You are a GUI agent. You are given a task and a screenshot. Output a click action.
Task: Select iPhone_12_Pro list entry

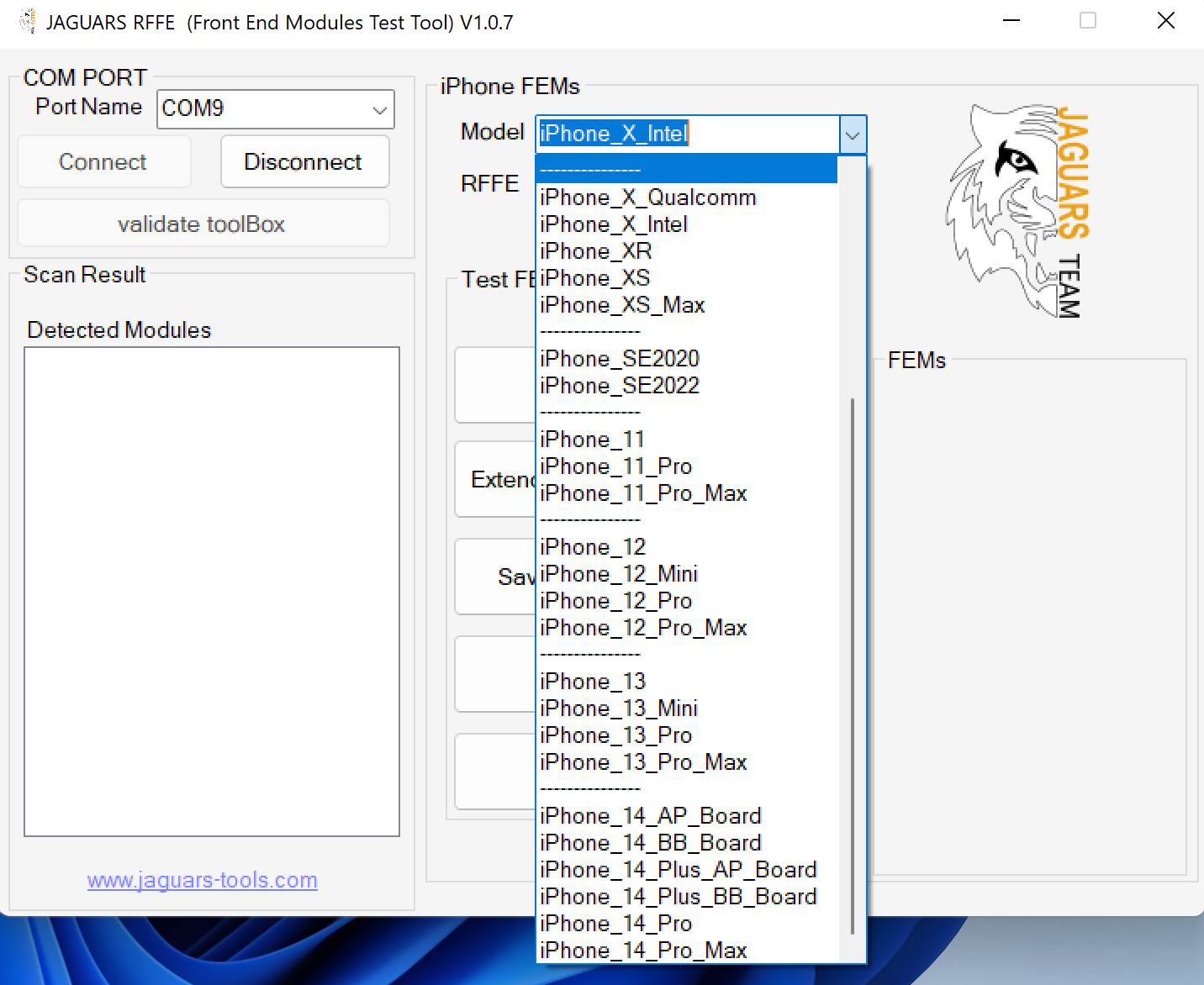coord(688,601)
